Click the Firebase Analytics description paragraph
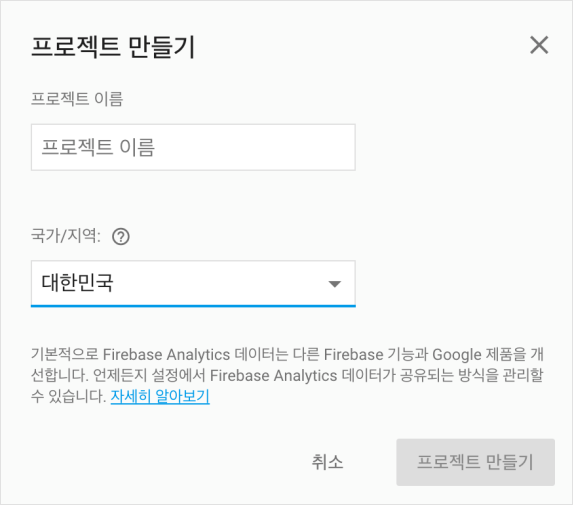This screenshot has height=505, width=573. (x=287, y=375)
